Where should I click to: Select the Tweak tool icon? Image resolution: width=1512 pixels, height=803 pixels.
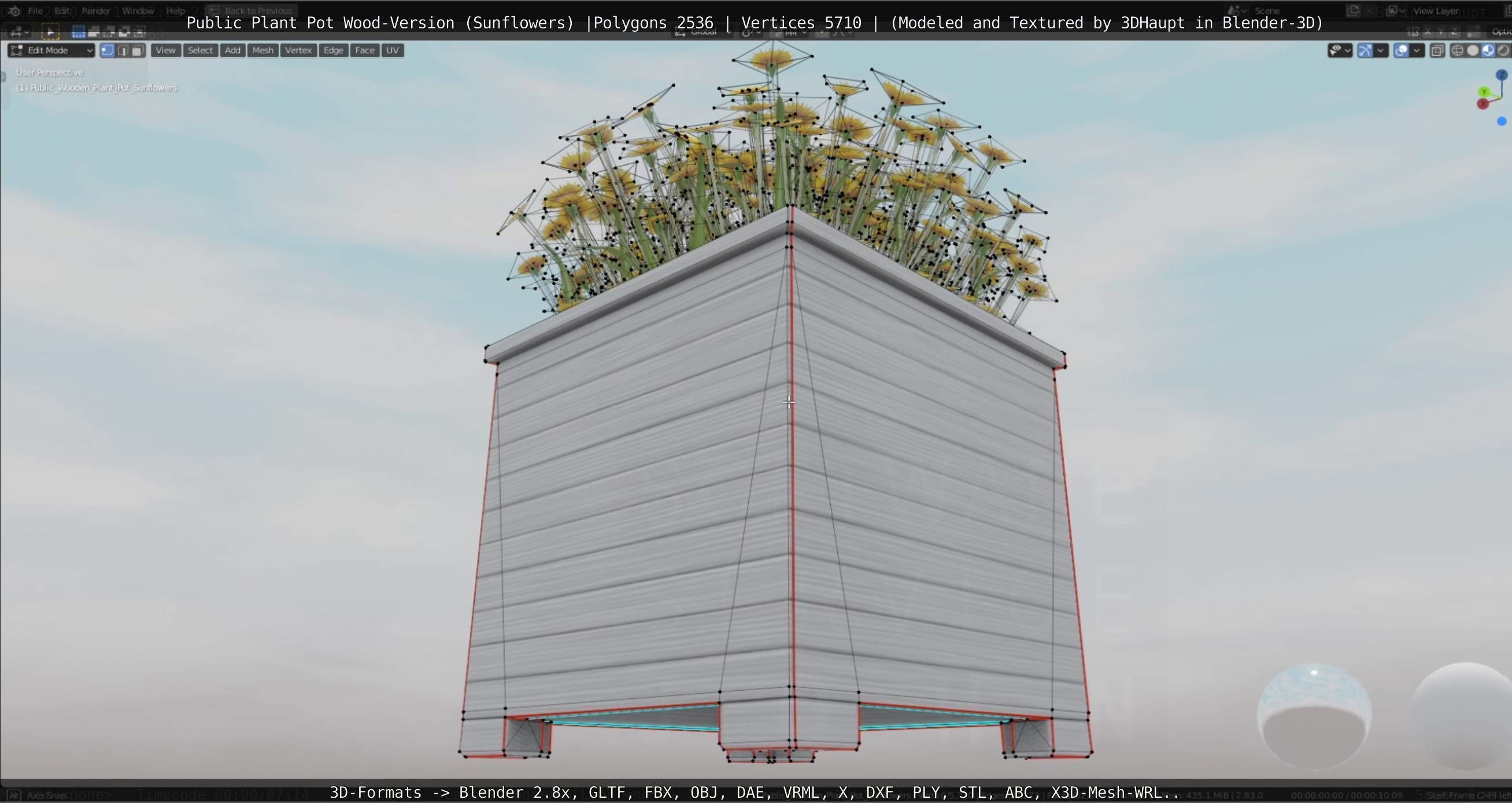pyautogui.click(x=50, y=32)
